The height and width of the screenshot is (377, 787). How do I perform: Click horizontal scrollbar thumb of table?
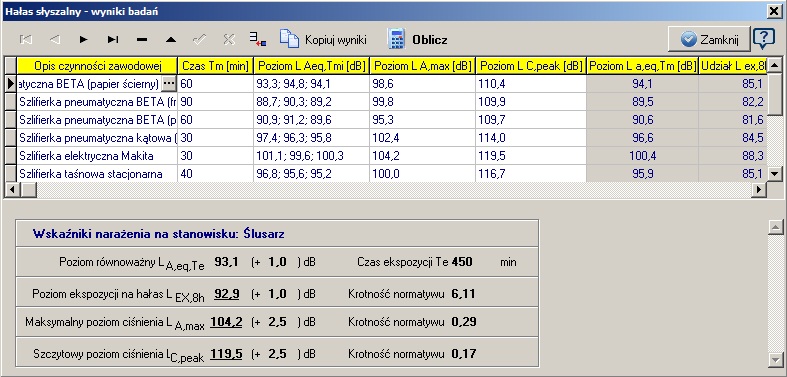tap(28, 190)
